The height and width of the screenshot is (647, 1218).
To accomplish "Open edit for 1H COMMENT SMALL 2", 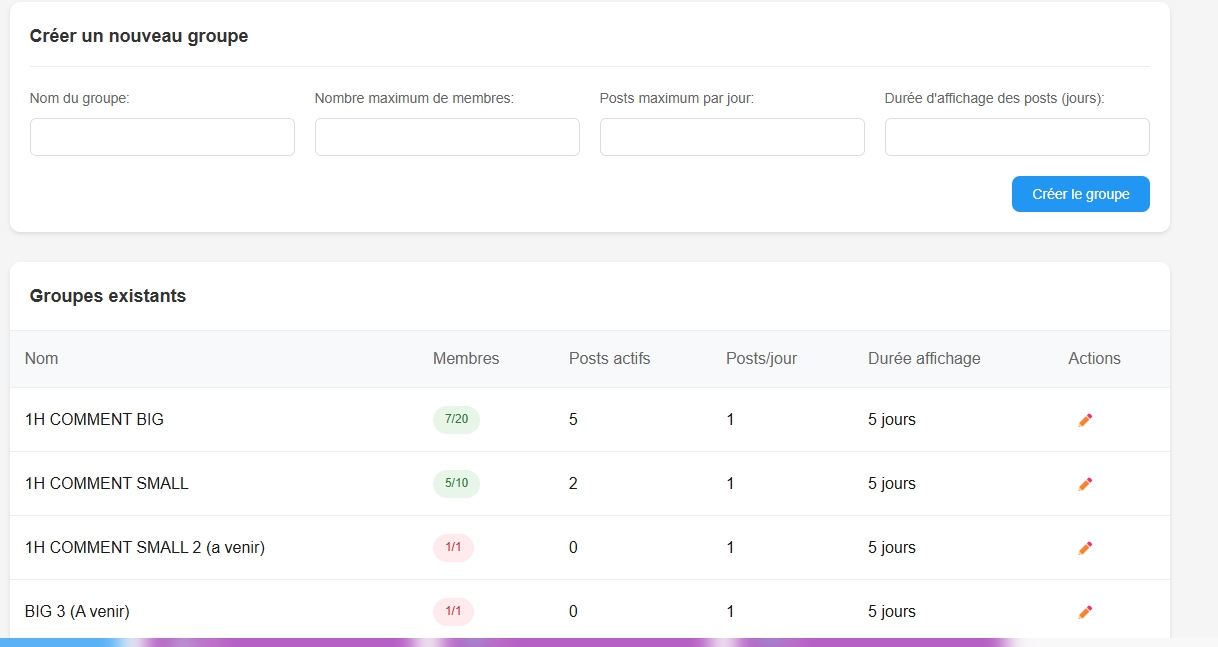I will [x=1085, y=548].
